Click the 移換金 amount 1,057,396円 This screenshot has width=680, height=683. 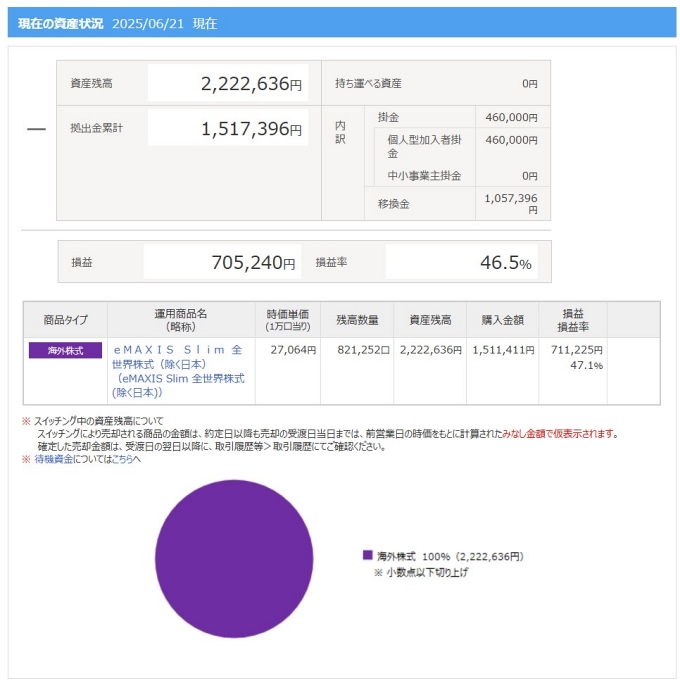coord(511,203)
